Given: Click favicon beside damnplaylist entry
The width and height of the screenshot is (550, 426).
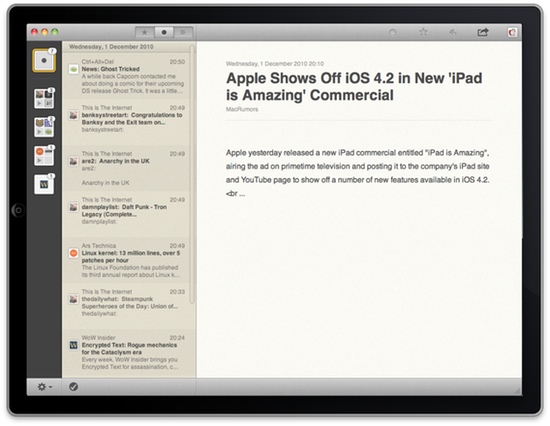Looking at the screenshot, I should (x=73, y=207).
